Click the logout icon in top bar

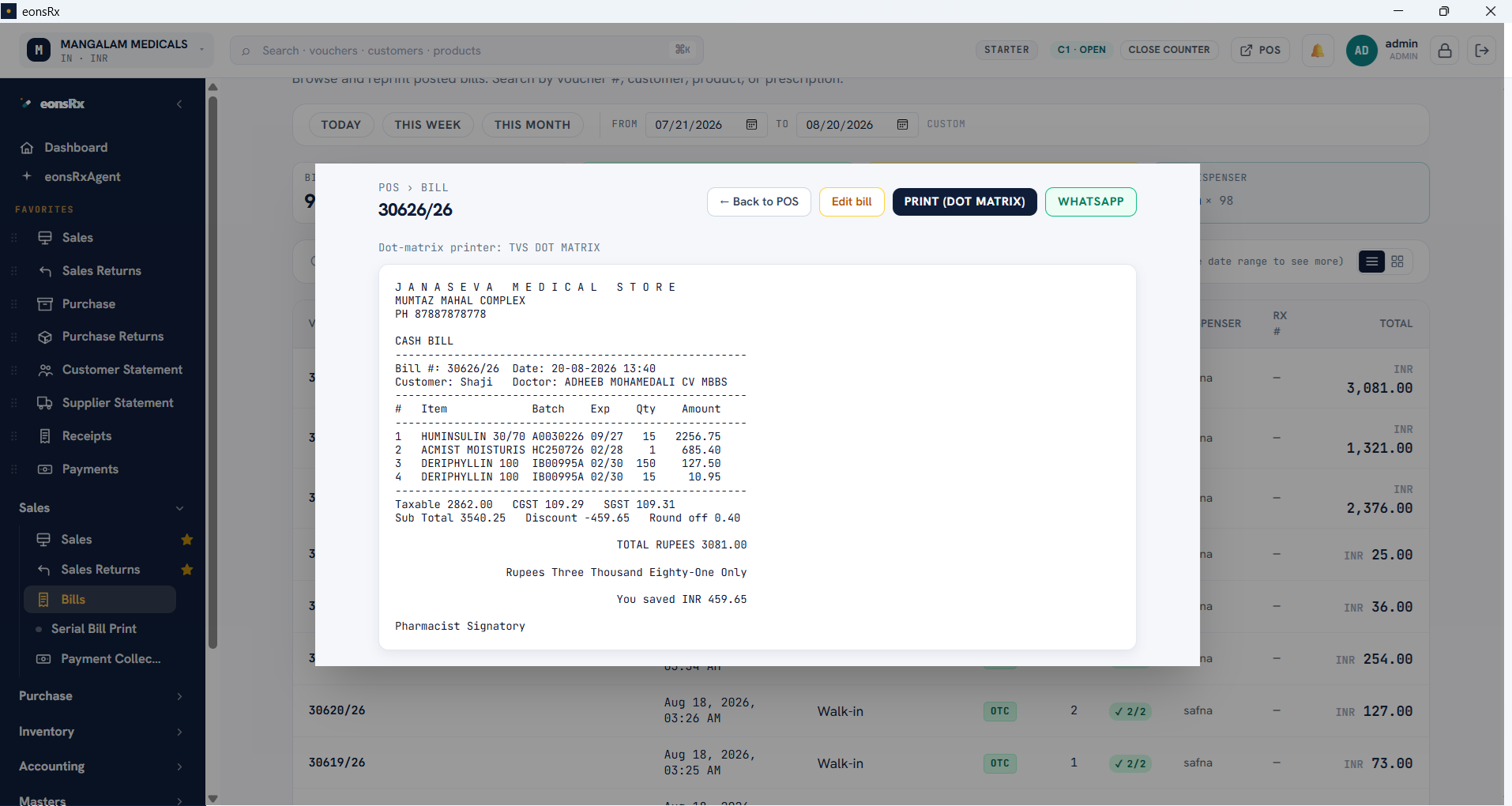click(x=1482, y=51)
